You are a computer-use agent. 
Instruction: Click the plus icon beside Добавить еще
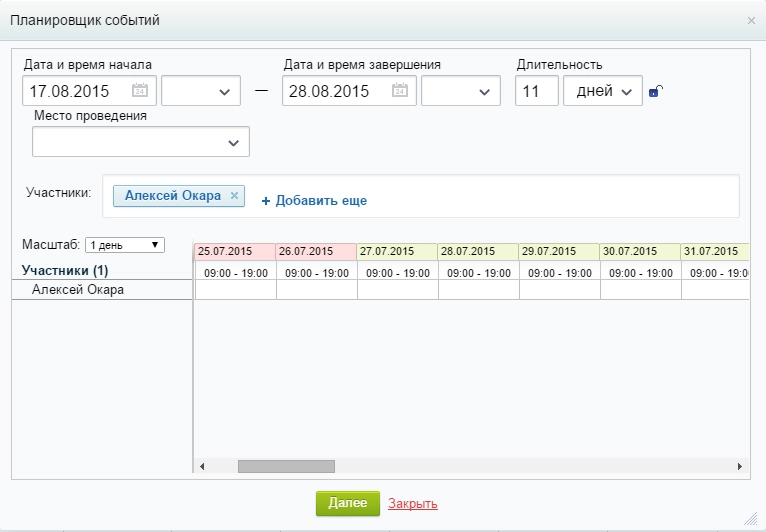(x=266, y=201)
